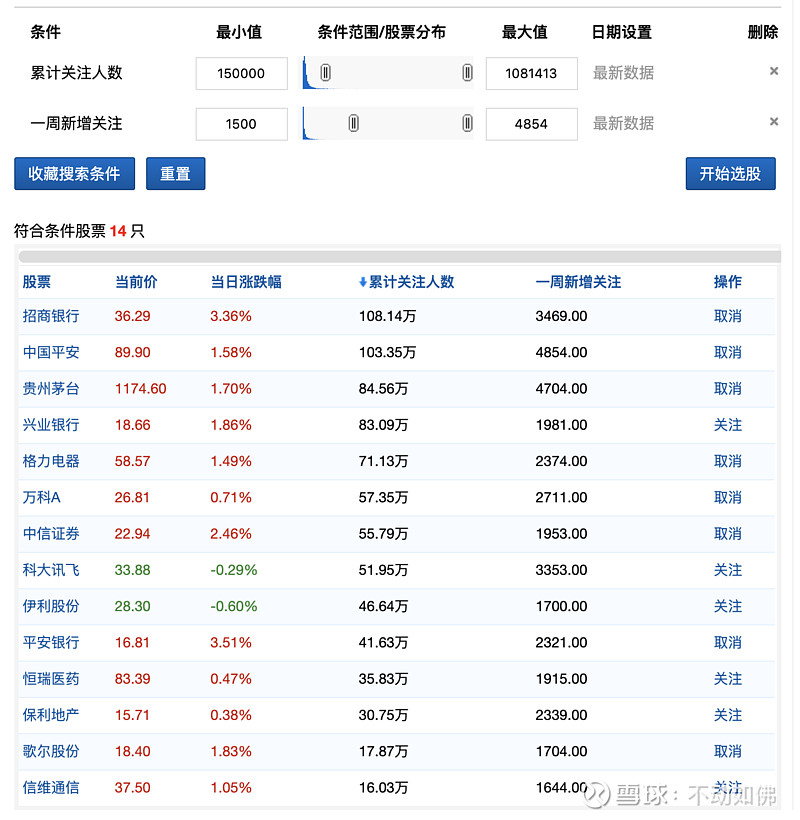
Task: Click 取消 for 招商银行
Action: 728,316
